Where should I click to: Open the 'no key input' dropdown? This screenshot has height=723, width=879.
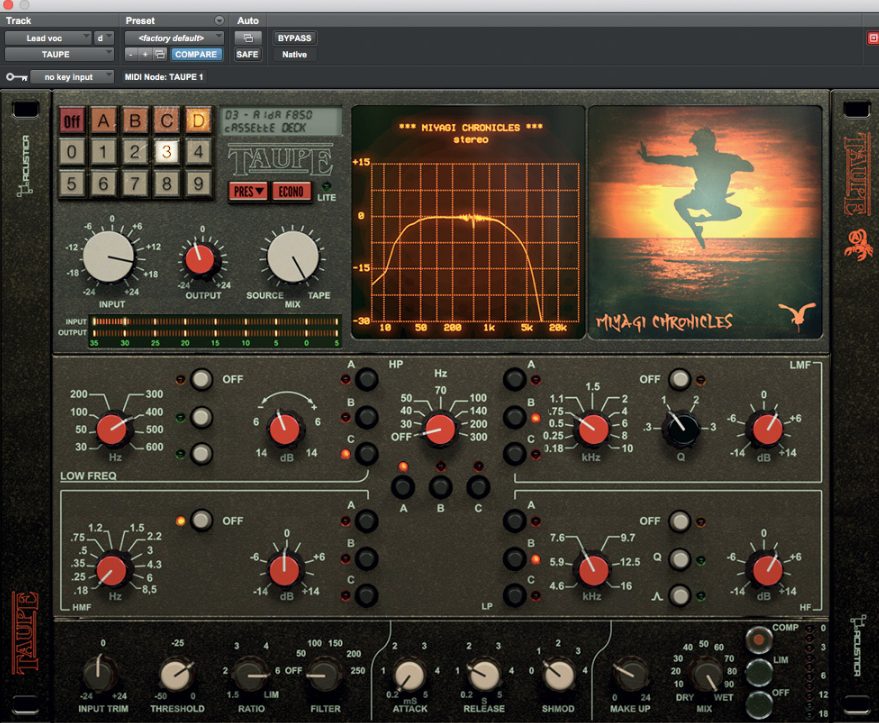[x=72, y=77]
